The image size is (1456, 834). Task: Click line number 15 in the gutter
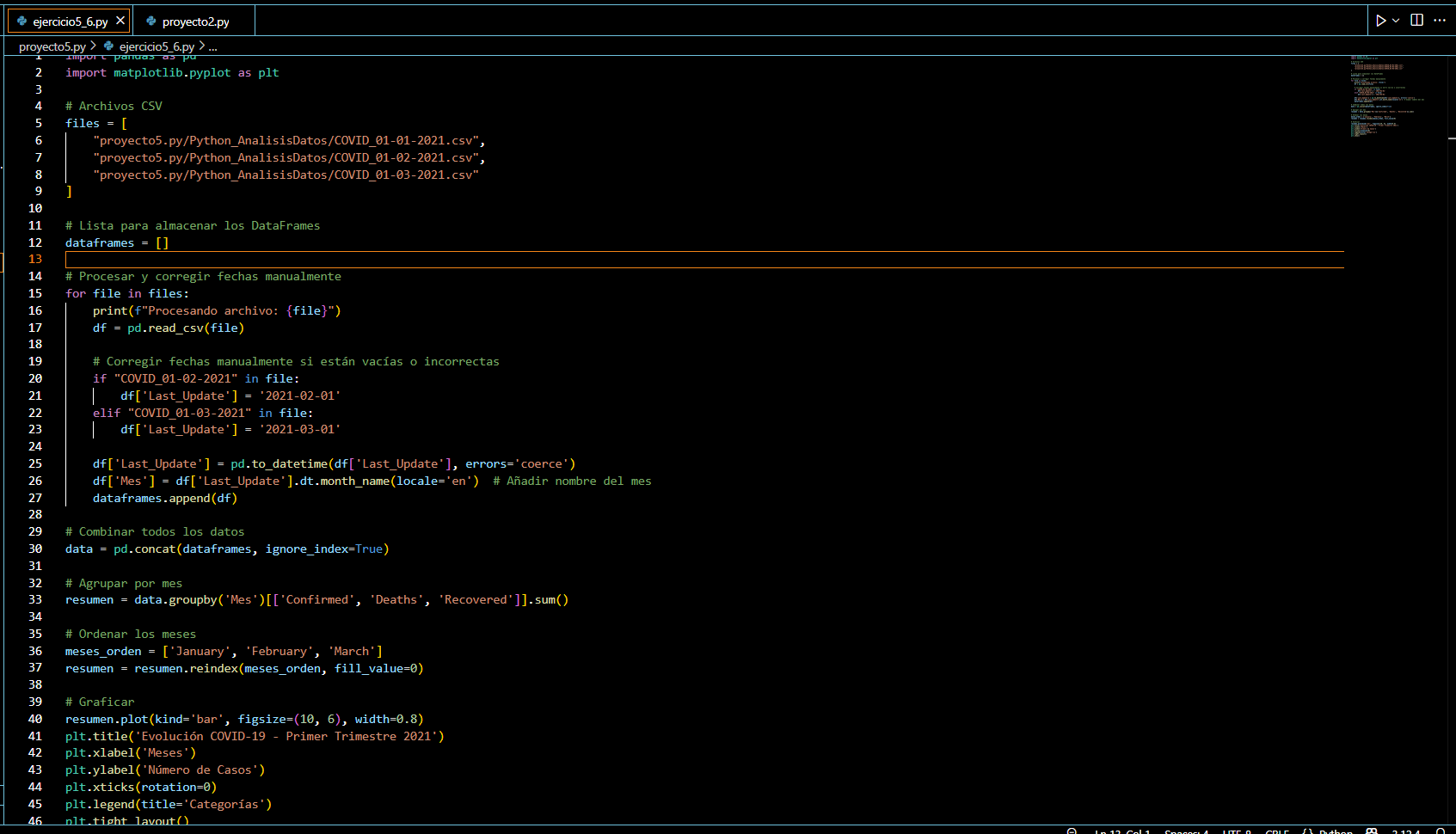point(34,293)
